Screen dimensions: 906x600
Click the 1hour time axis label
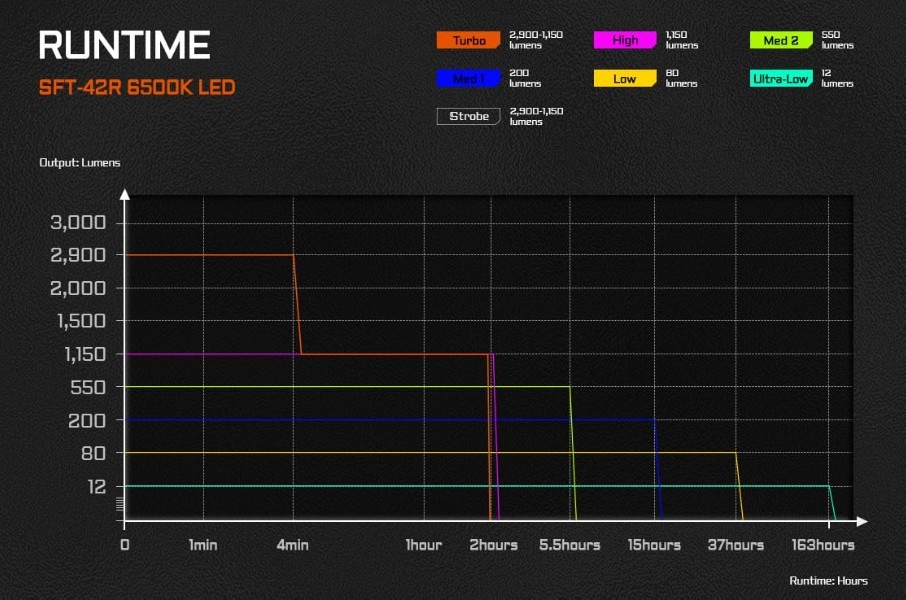424,545
